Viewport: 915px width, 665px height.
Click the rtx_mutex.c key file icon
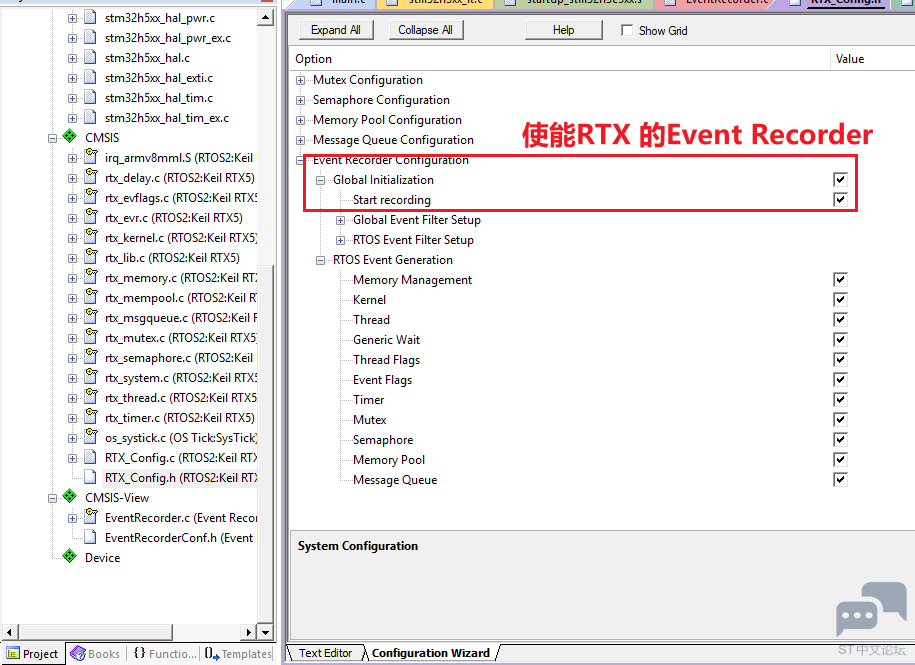pyautogui.click(x=91, y=337)
